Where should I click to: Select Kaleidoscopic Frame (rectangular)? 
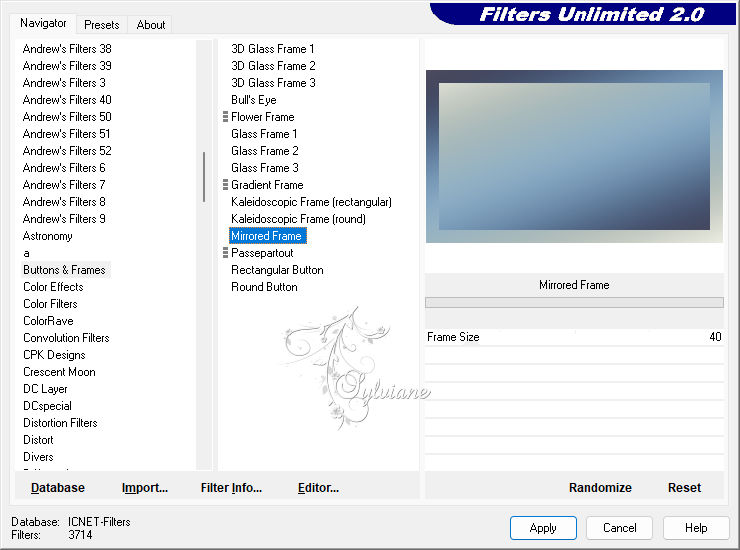click(x=311, y=202)
